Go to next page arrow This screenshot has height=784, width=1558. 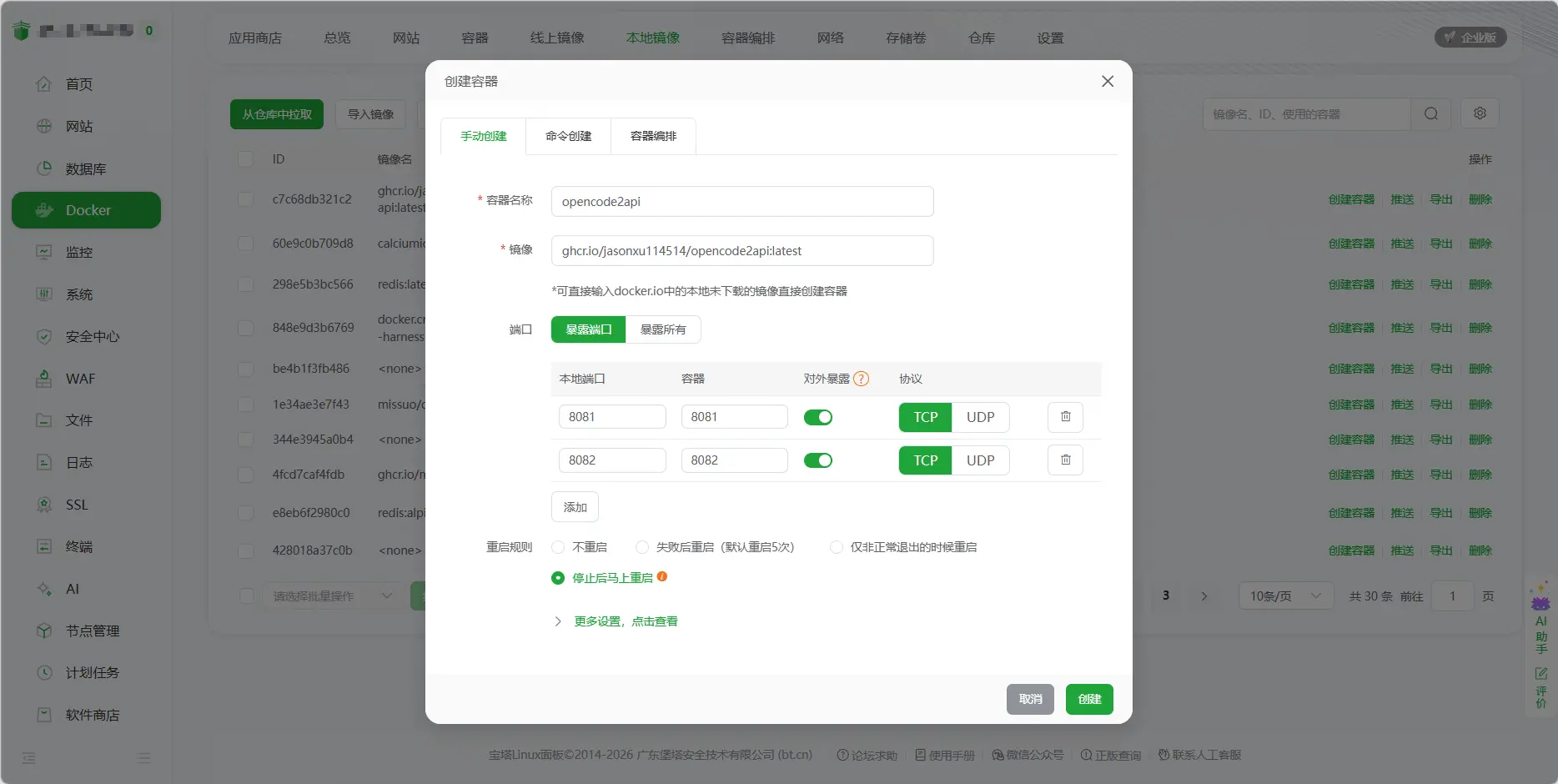tap(1204, 596)
